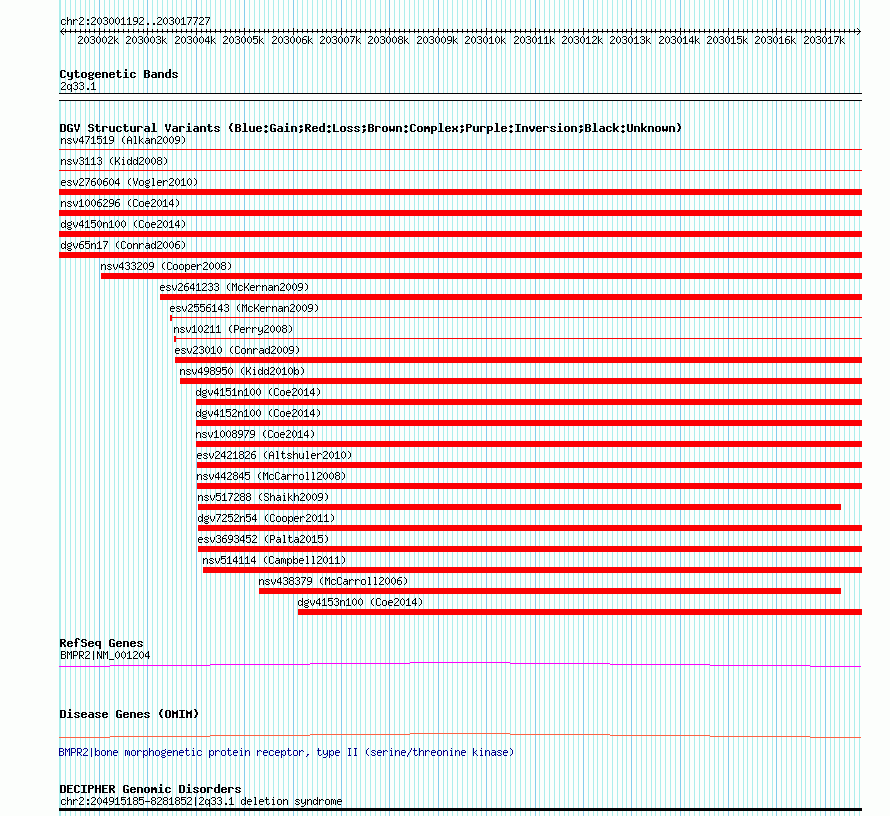
Task: Click the thin red line under nsv10211
Action: [x=518, y=339]
